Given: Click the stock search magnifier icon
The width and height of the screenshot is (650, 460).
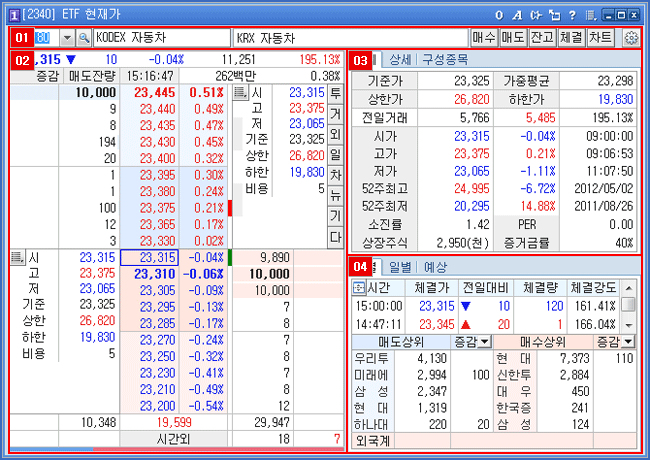Looking at the screenshot, I should [x=82, y=37].
